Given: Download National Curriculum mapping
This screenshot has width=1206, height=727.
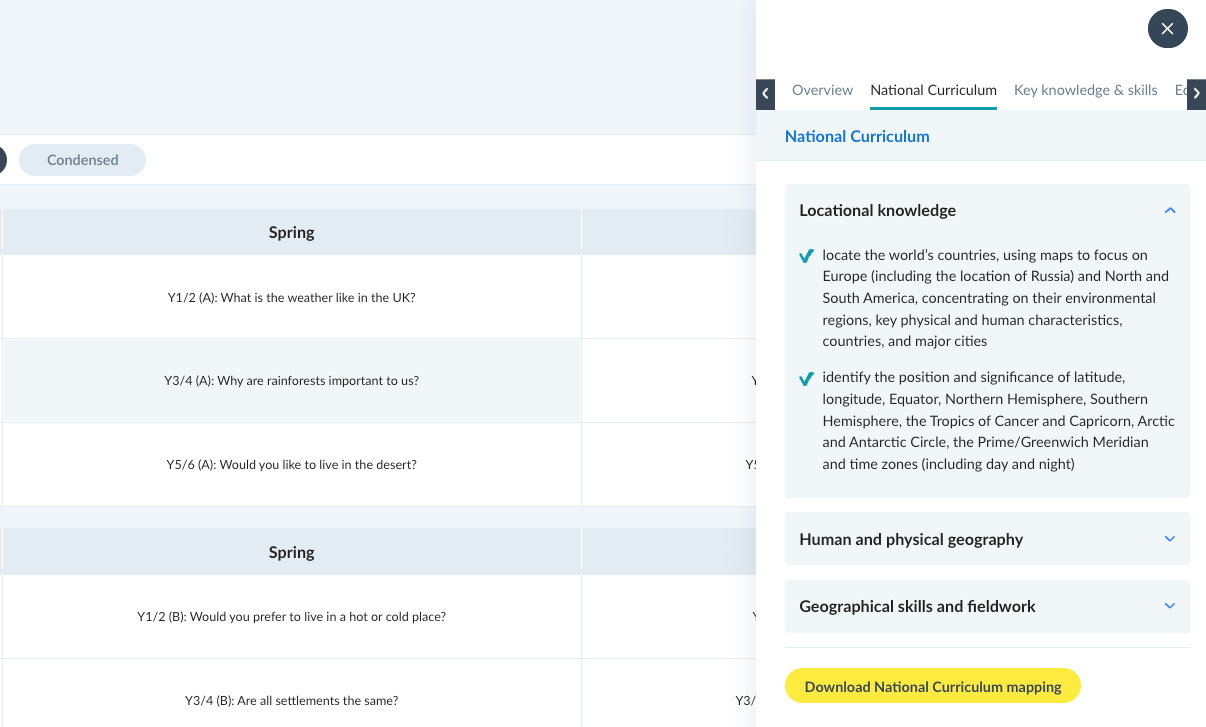Looking at the screenshot, I should click(x=933, y=687).
